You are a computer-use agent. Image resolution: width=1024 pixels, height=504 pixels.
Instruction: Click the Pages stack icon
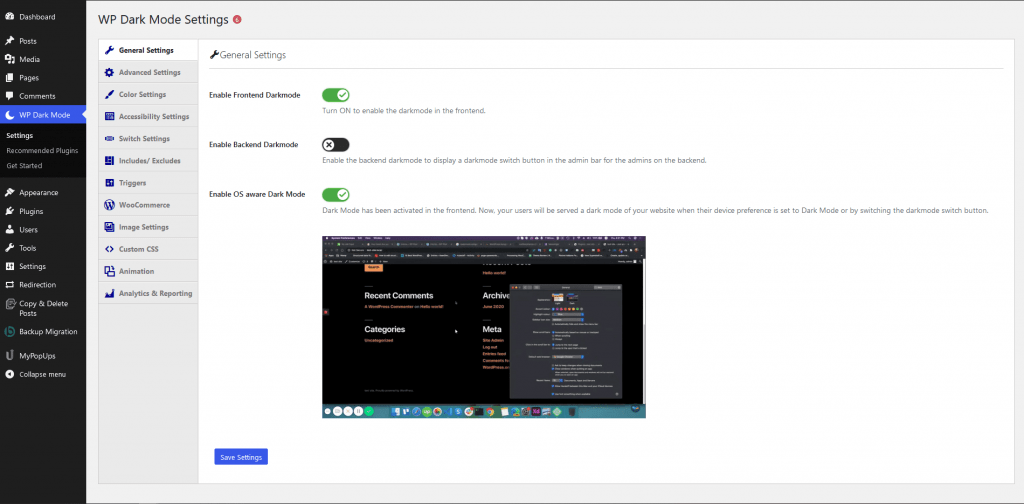pos(10,77)
